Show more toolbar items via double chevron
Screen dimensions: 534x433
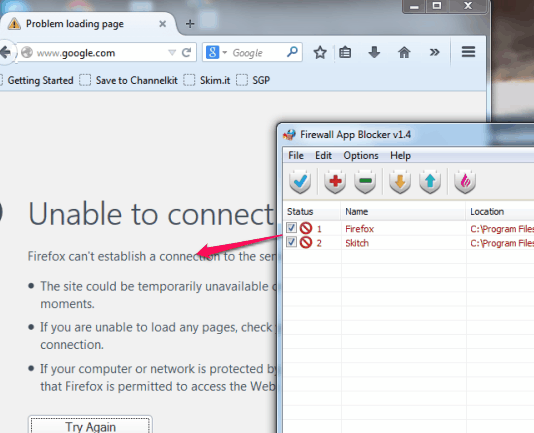[x=434, y=52]
